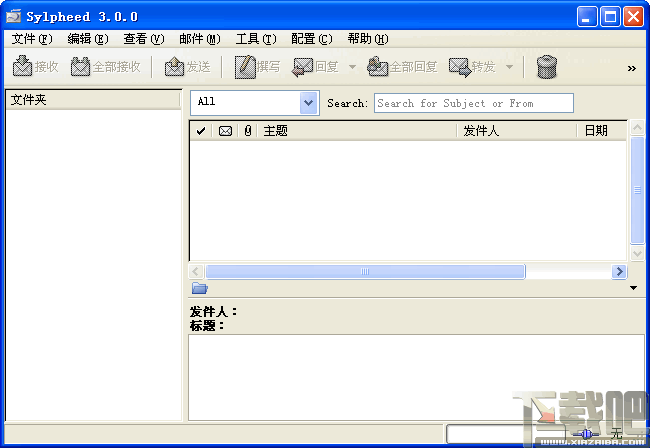Click the trash can delete icon

547,67
